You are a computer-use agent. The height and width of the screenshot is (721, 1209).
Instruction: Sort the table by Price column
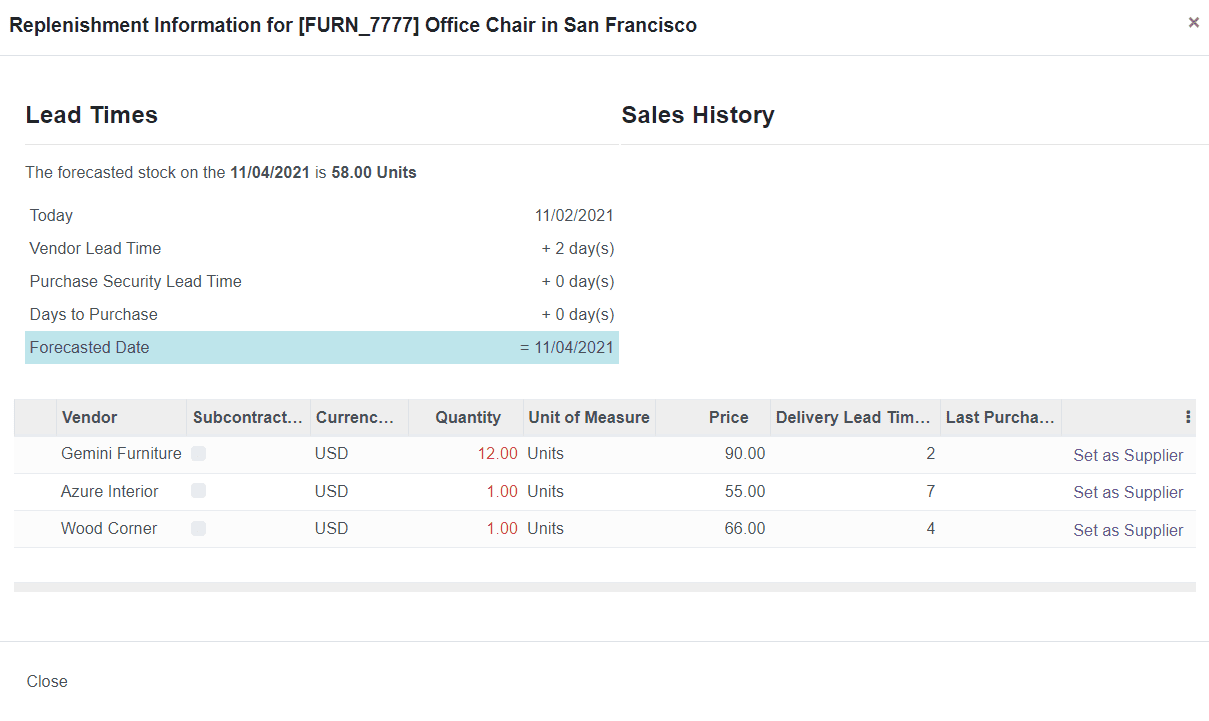(728, 417)
